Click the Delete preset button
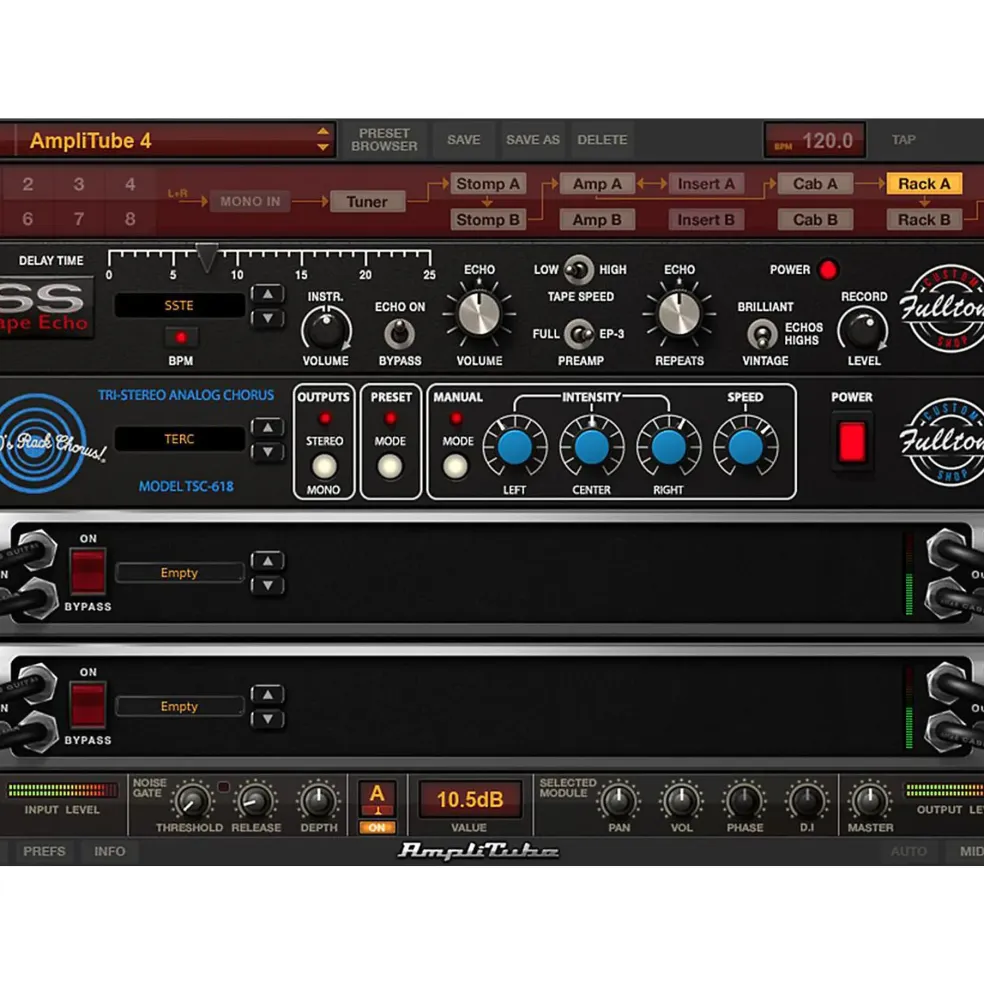This screenshot has height=985, width=984. pos(602,139)
